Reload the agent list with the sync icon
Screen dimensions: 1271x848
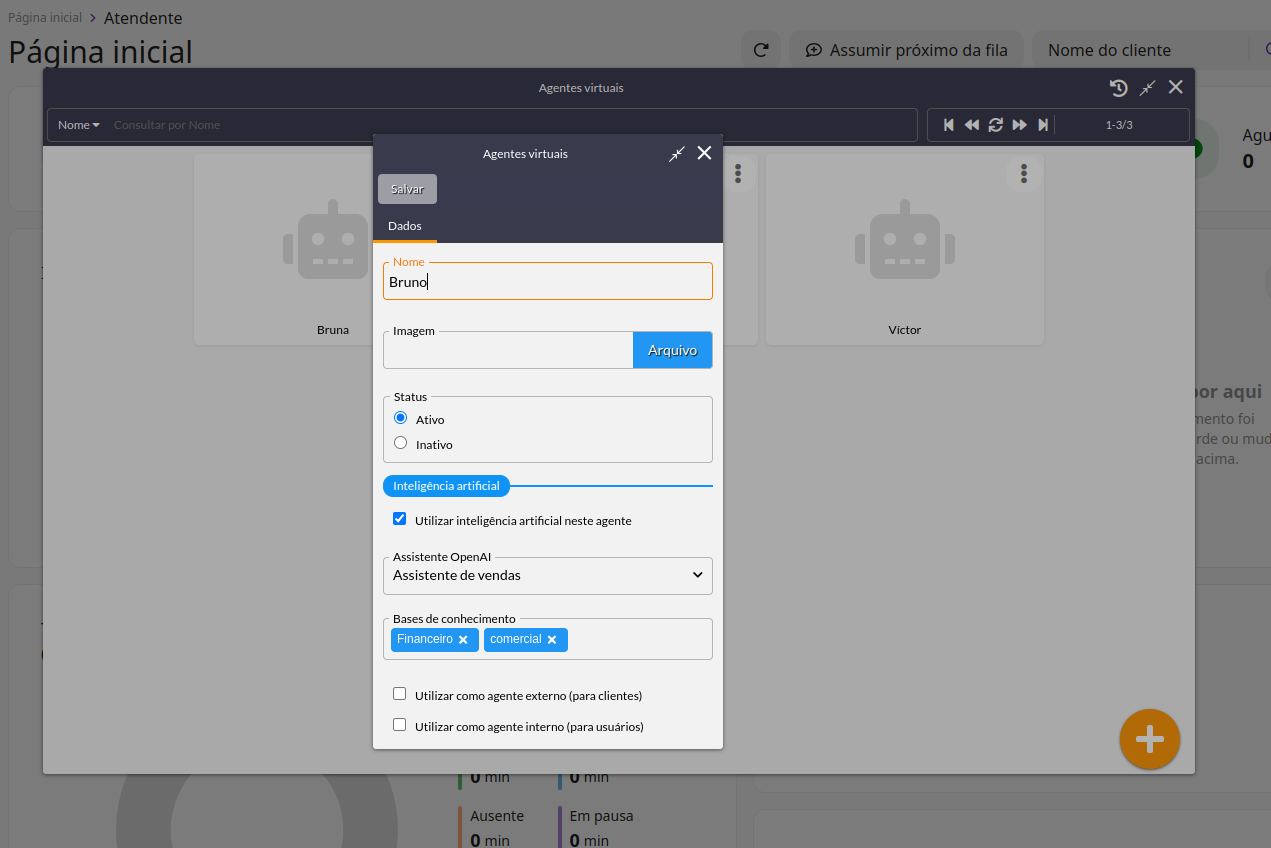click(x=996, y=125)
